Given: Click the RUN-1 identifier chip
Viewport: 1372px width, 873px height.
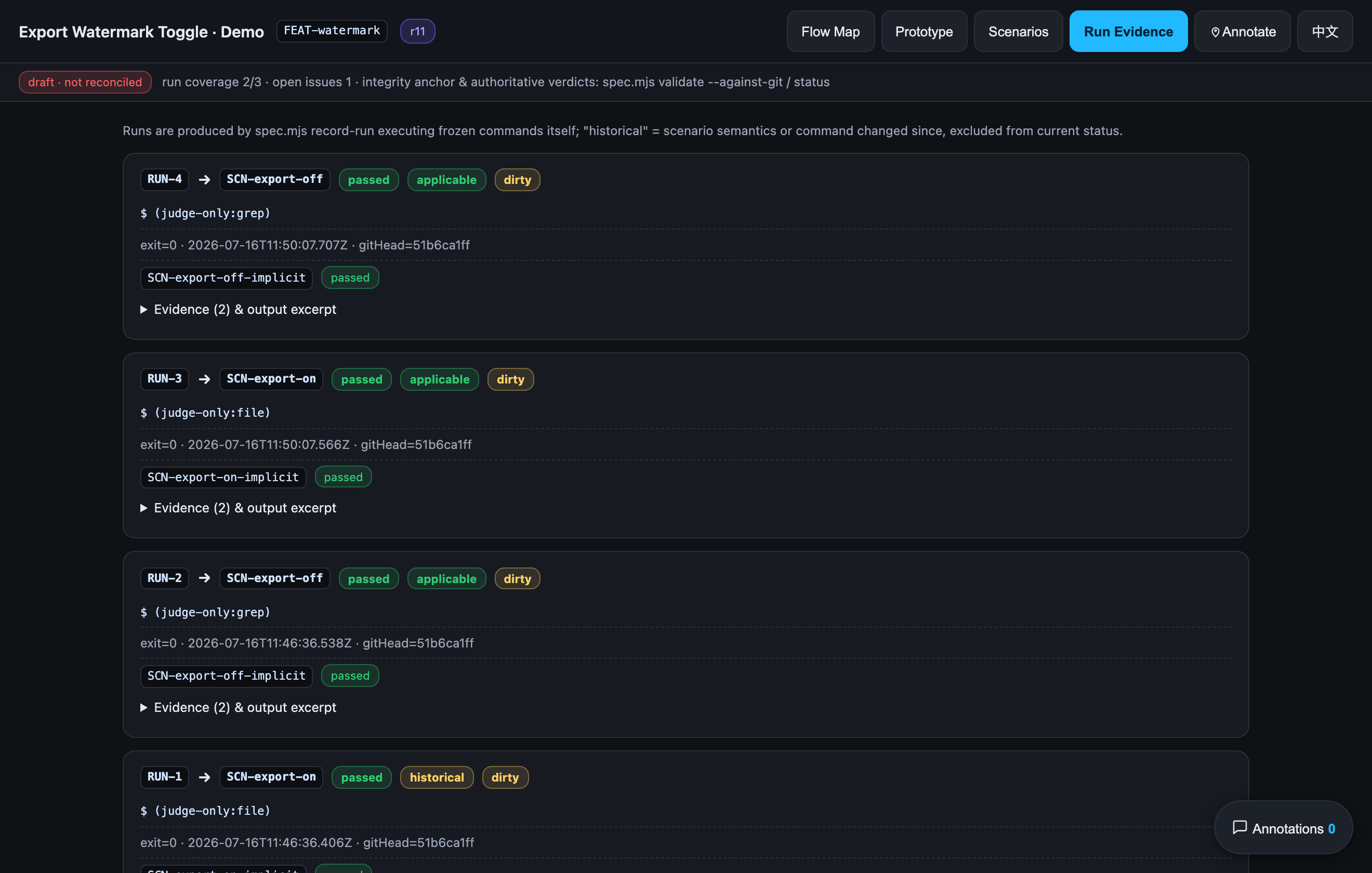Looking at the screenshot, I should coord(164,777).
